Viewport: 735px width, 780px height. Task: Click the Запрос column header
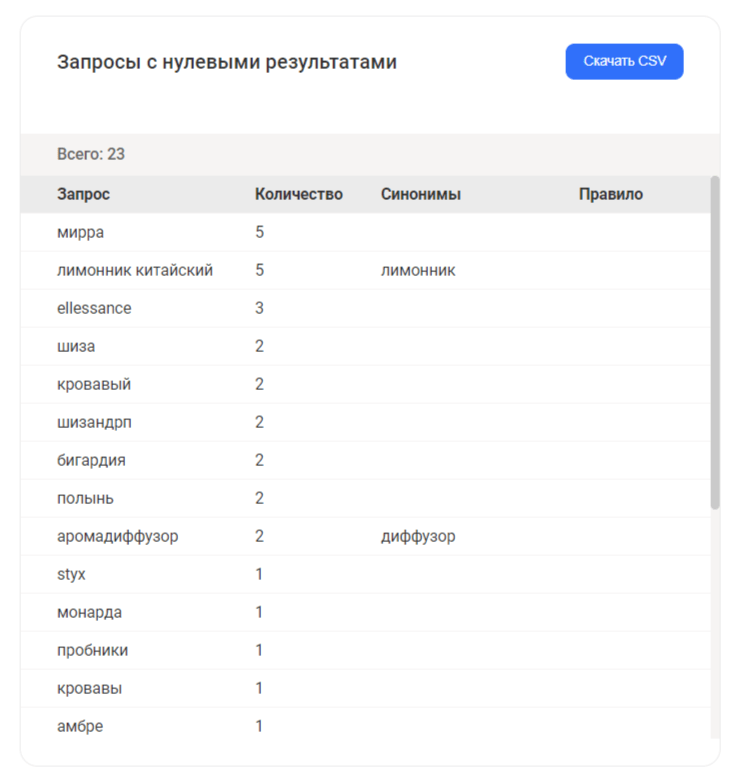click(x=83, y=194)
